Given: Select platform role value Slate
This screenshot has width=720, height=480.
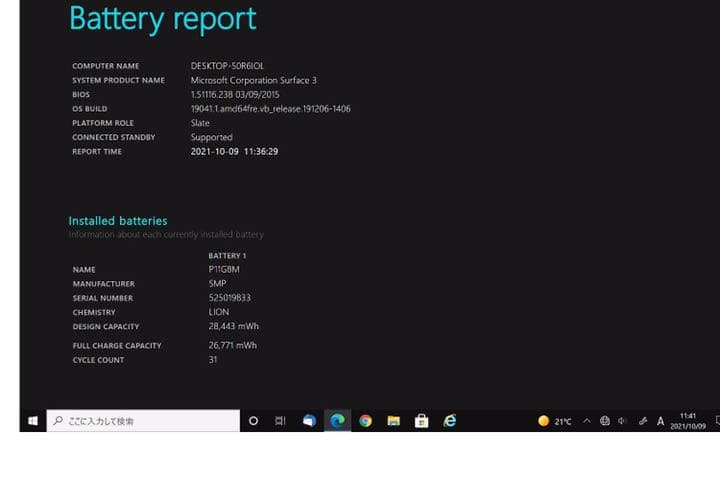Looking at the screenshot, I should (x=200, y=123).
